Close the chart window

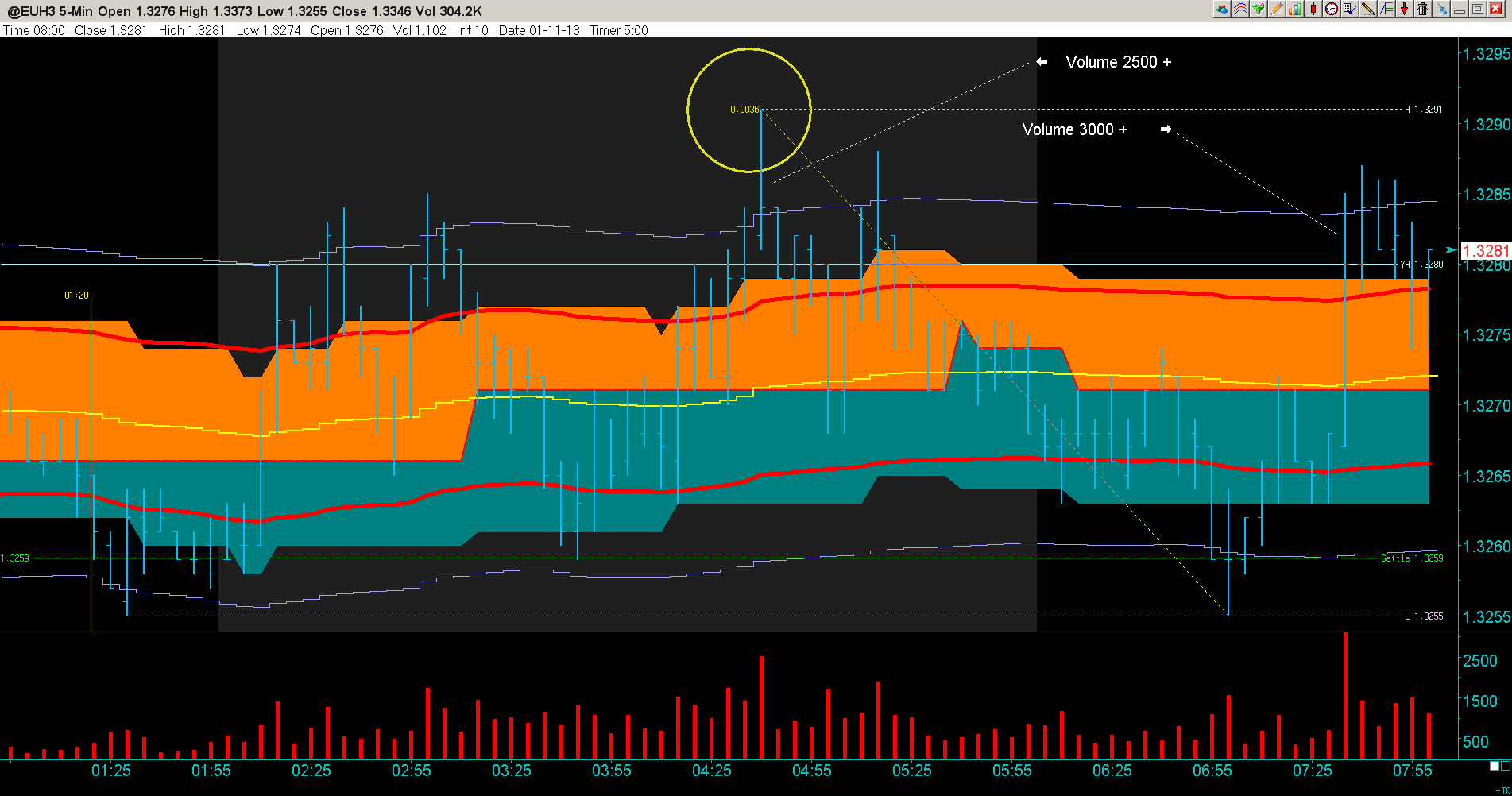click(1496, 9)
